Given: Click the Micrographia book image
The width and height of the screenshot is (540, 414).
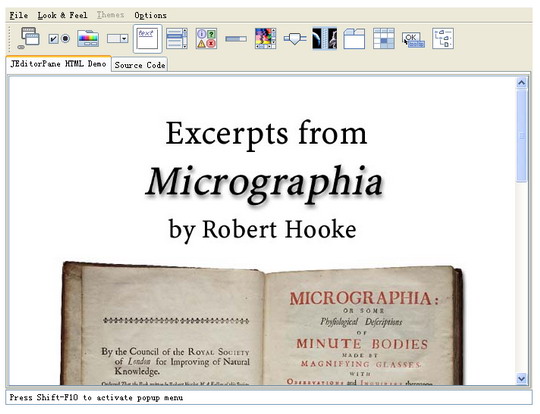Looking at the screenshot, I should [262, 323].
